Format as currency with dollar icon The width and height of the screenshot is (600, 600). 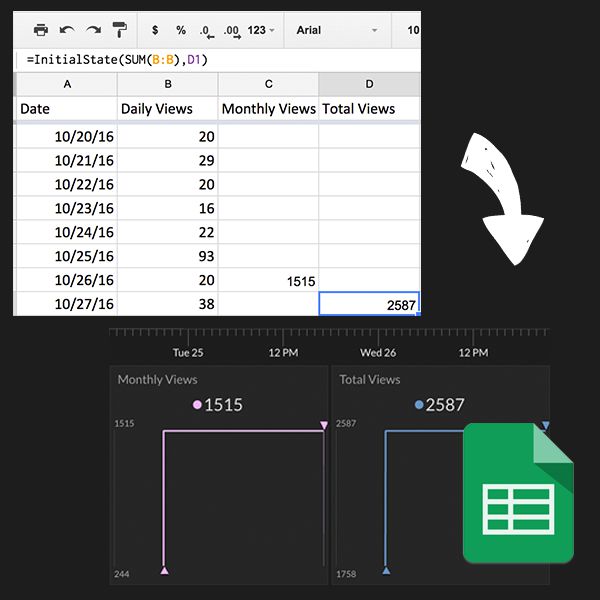pos(155,30)
